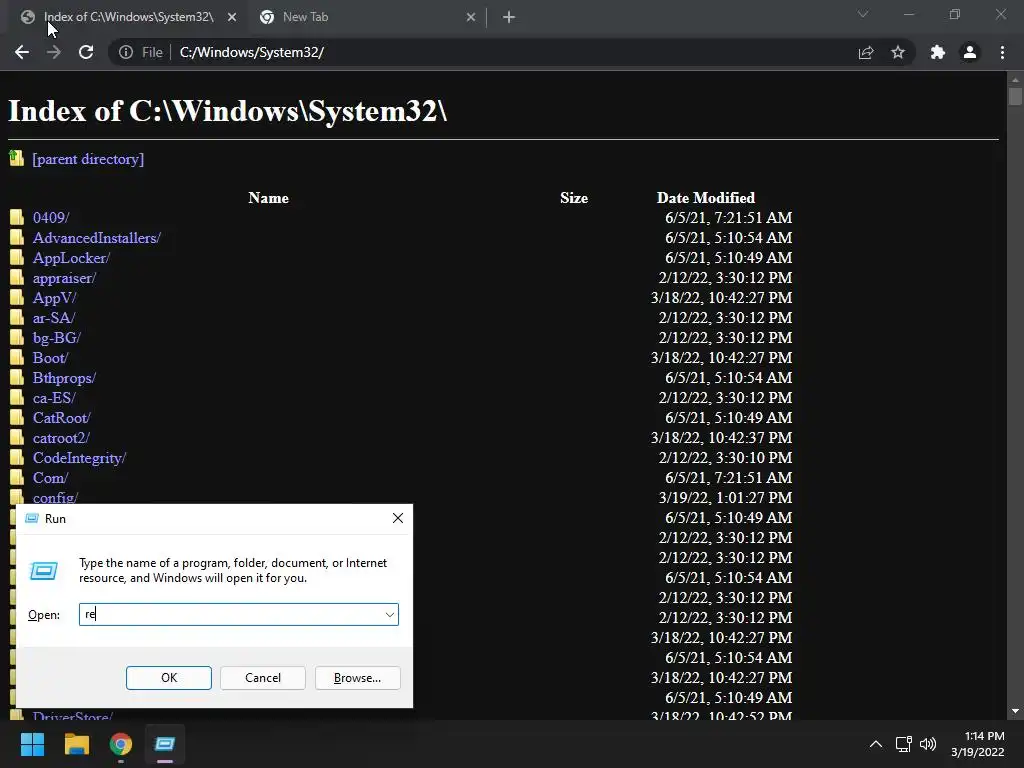Click the Date Modified column header

(x=706, y=198)
